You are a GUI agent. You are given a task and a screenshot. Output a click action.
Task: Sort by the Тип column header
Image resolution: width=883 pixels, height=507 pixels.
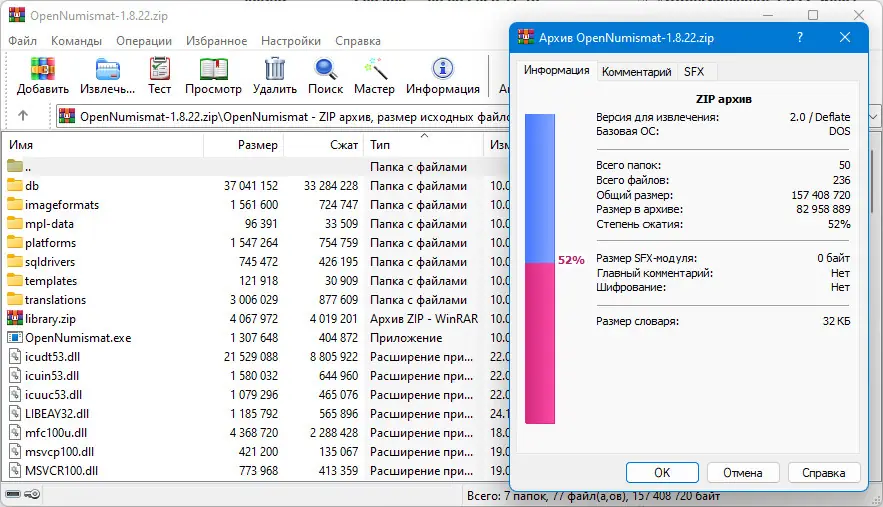(423, 145)
